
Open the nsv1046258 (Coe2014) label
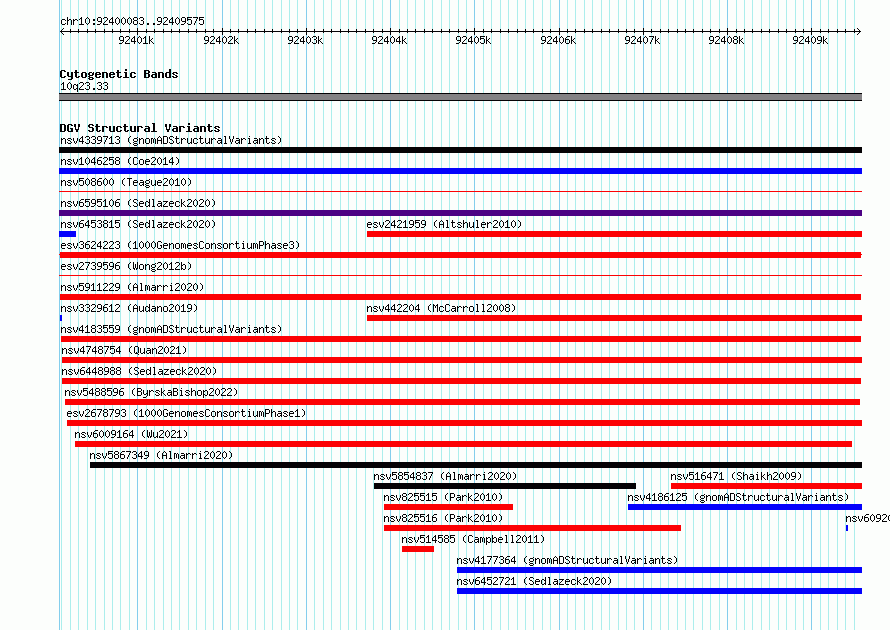(x=120, y=161)
